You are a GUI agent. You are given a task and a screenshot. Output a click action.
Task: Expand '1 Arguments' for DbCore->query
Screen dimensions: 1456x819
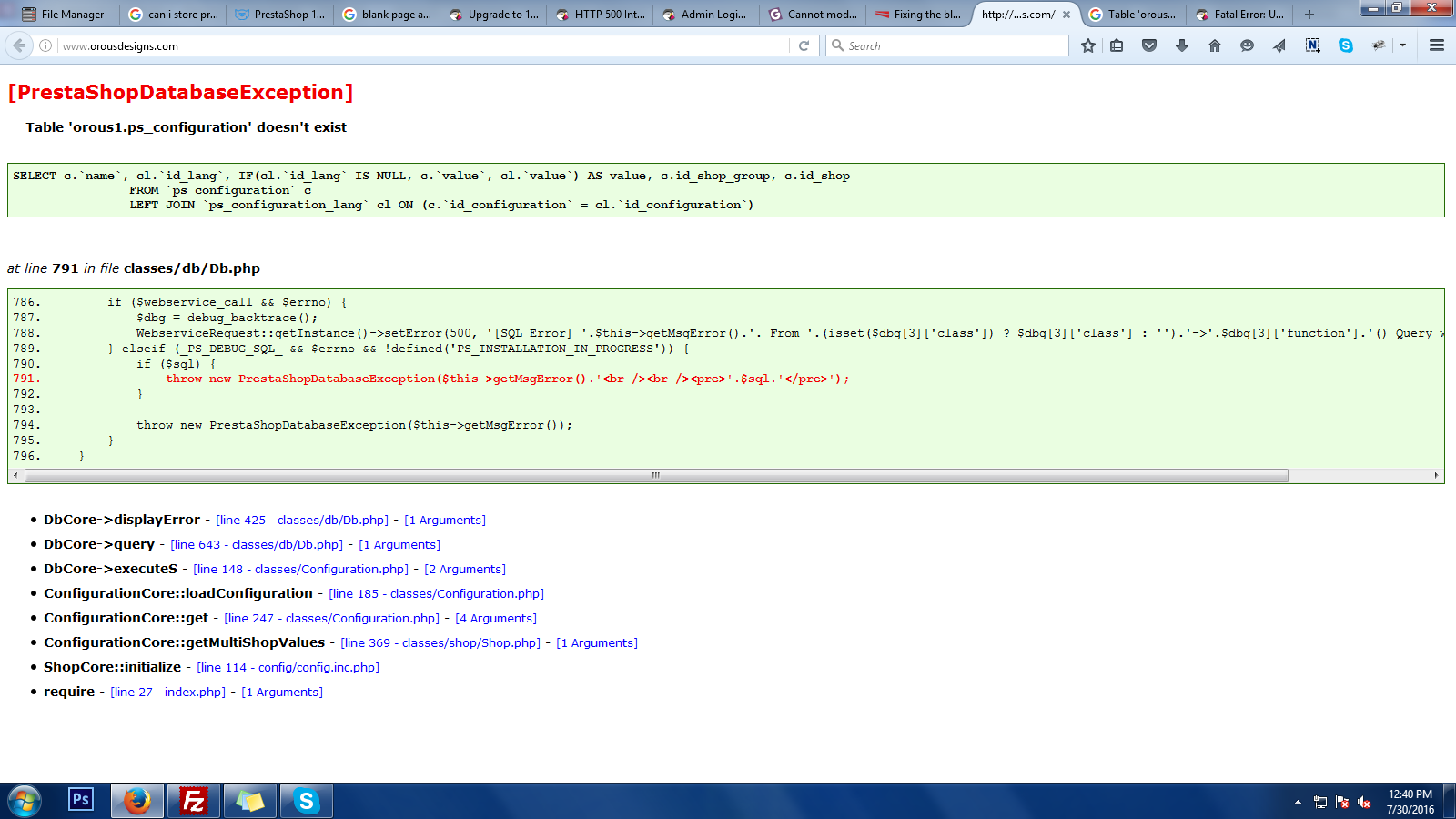point(399,545)
